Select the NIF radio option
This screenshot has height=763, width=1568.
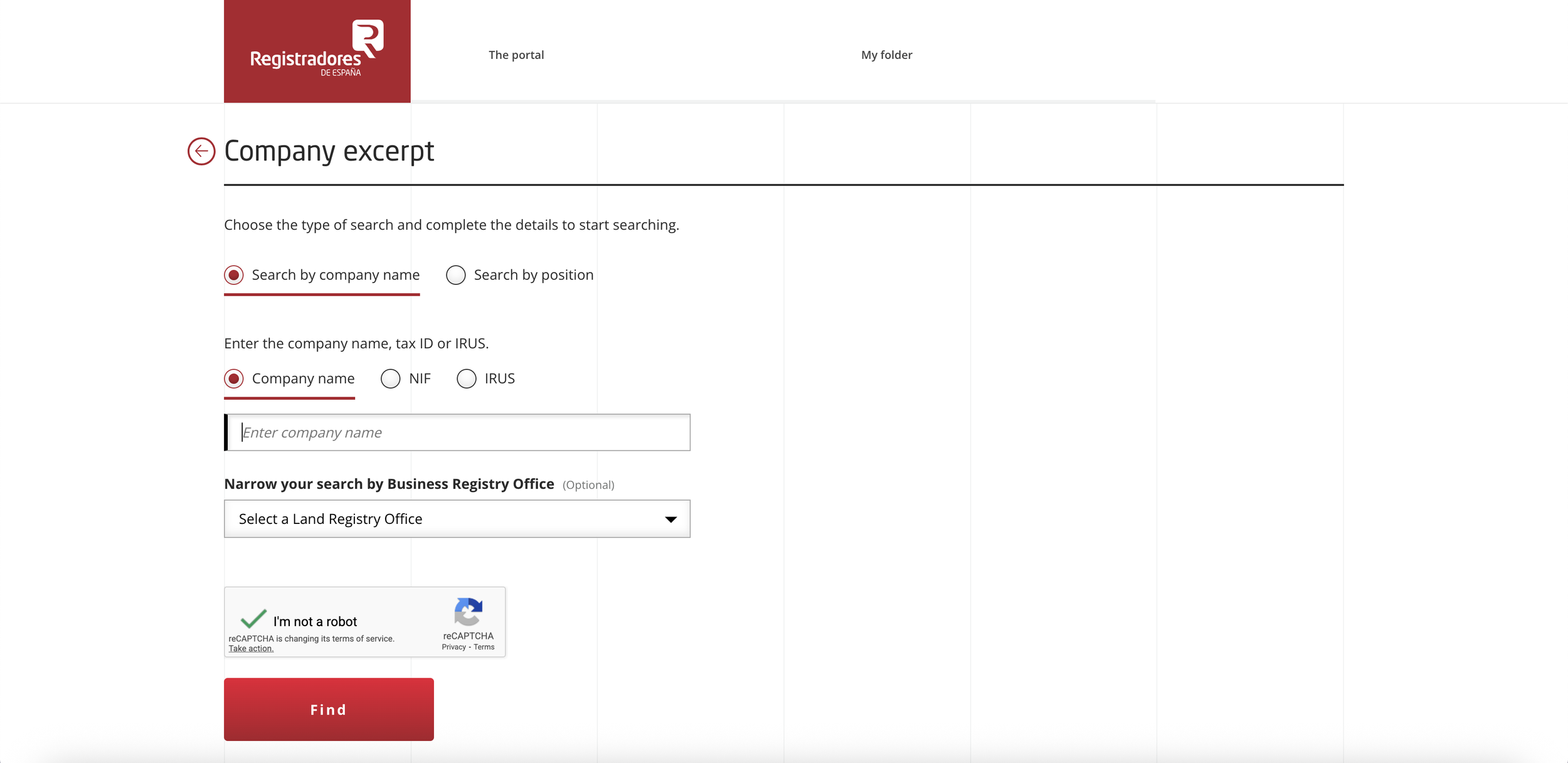tap(391, 378)
